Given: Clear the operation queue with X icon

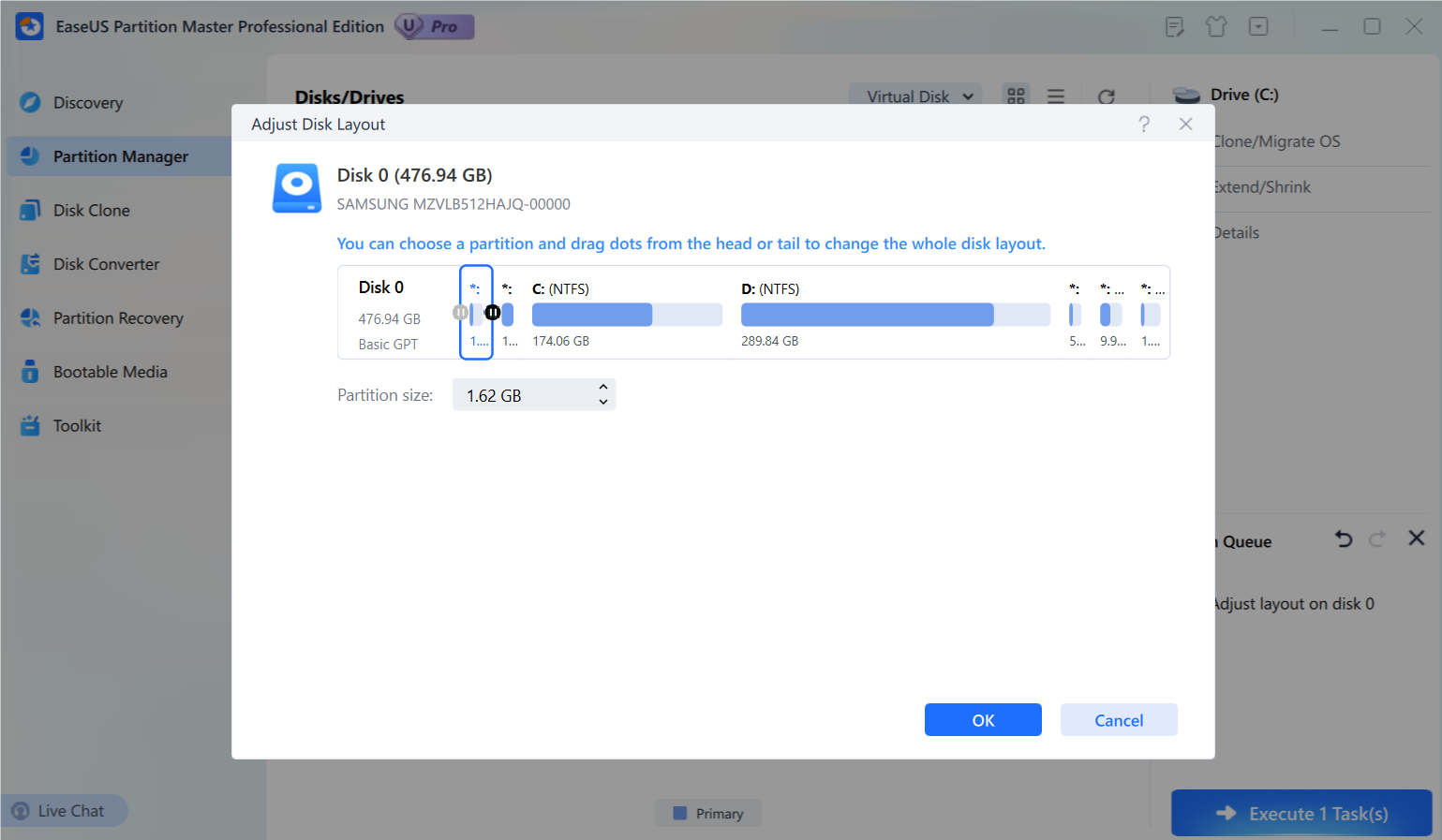Looking at the screenshot, I should click(x=1417, y=538).
